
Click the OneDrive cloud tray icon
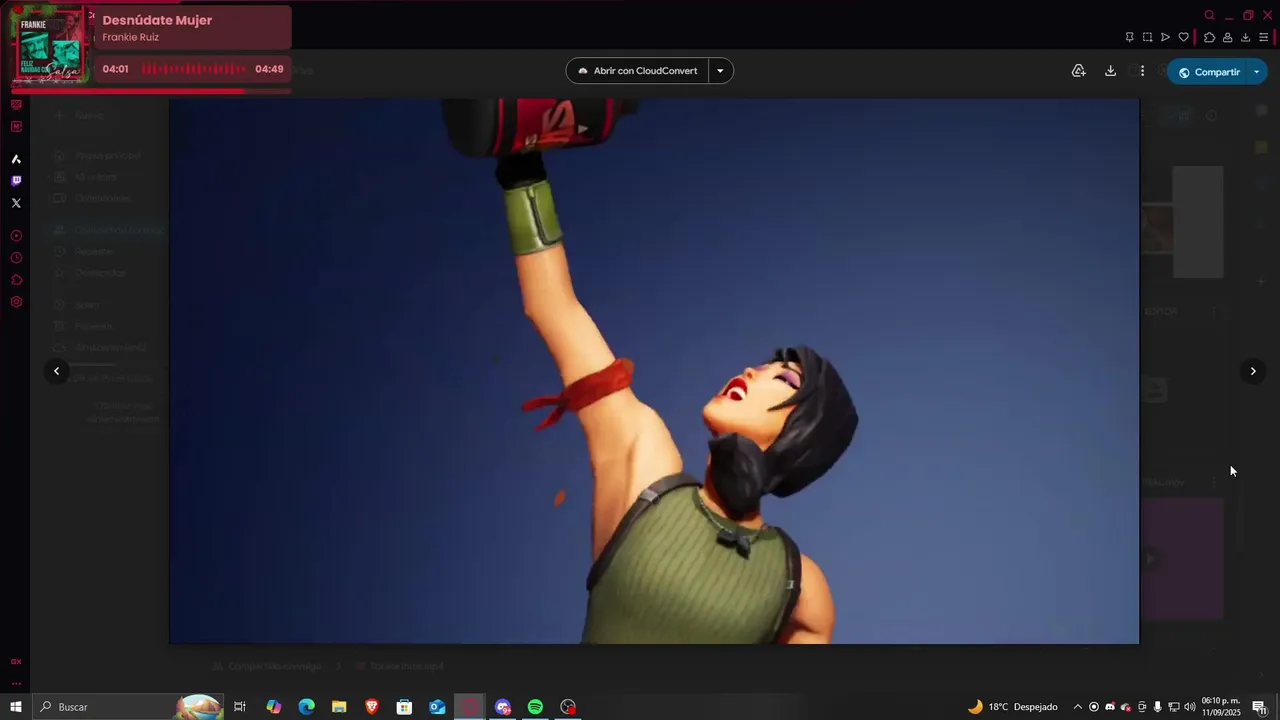[1126, 707]
